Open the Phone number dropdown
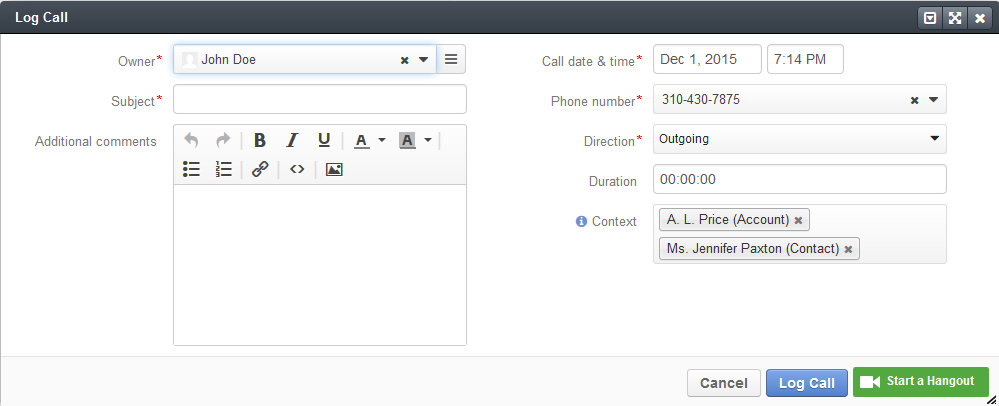Viewport: 999px width, 406px height. 933,99
